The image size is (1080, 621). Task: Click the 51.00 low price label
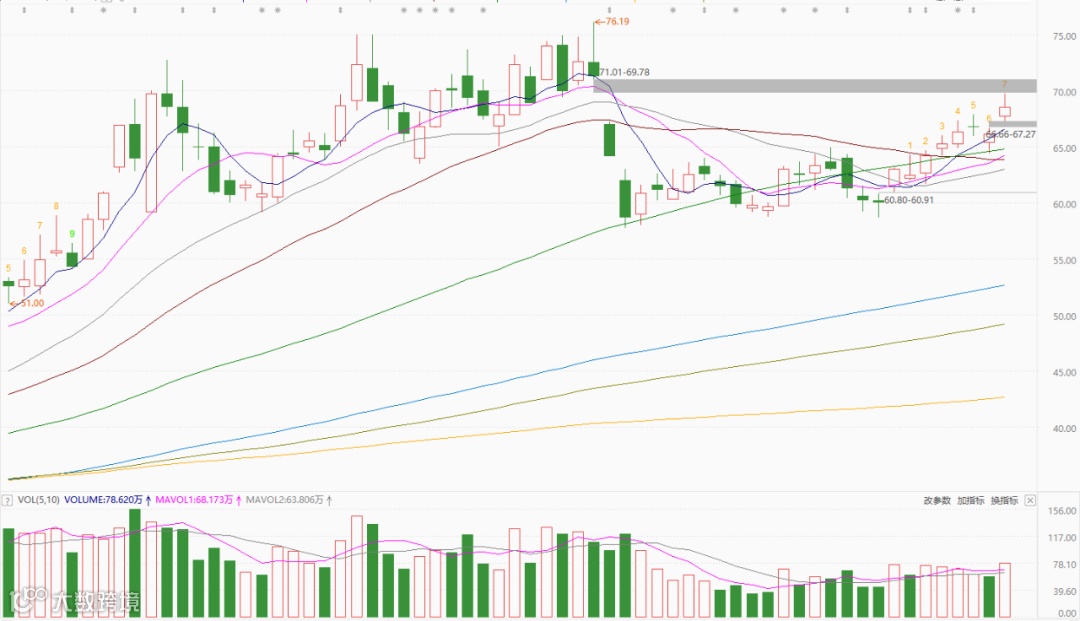tap(32, 303)
